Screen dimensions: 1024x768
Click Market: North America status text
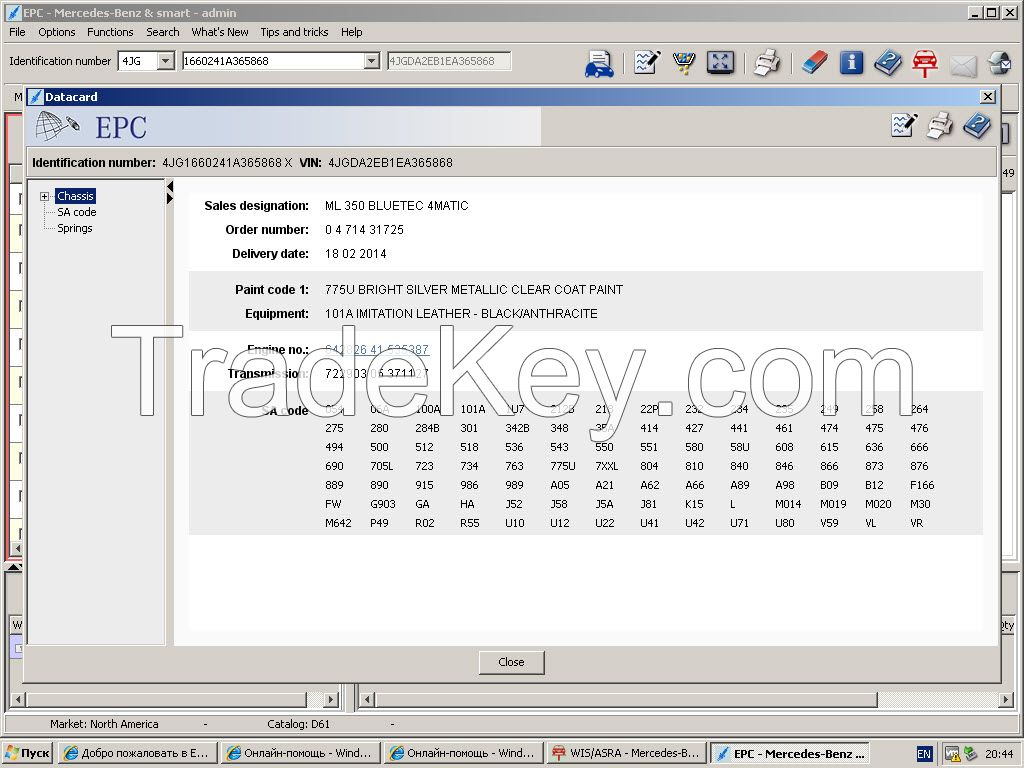point(104,724)
